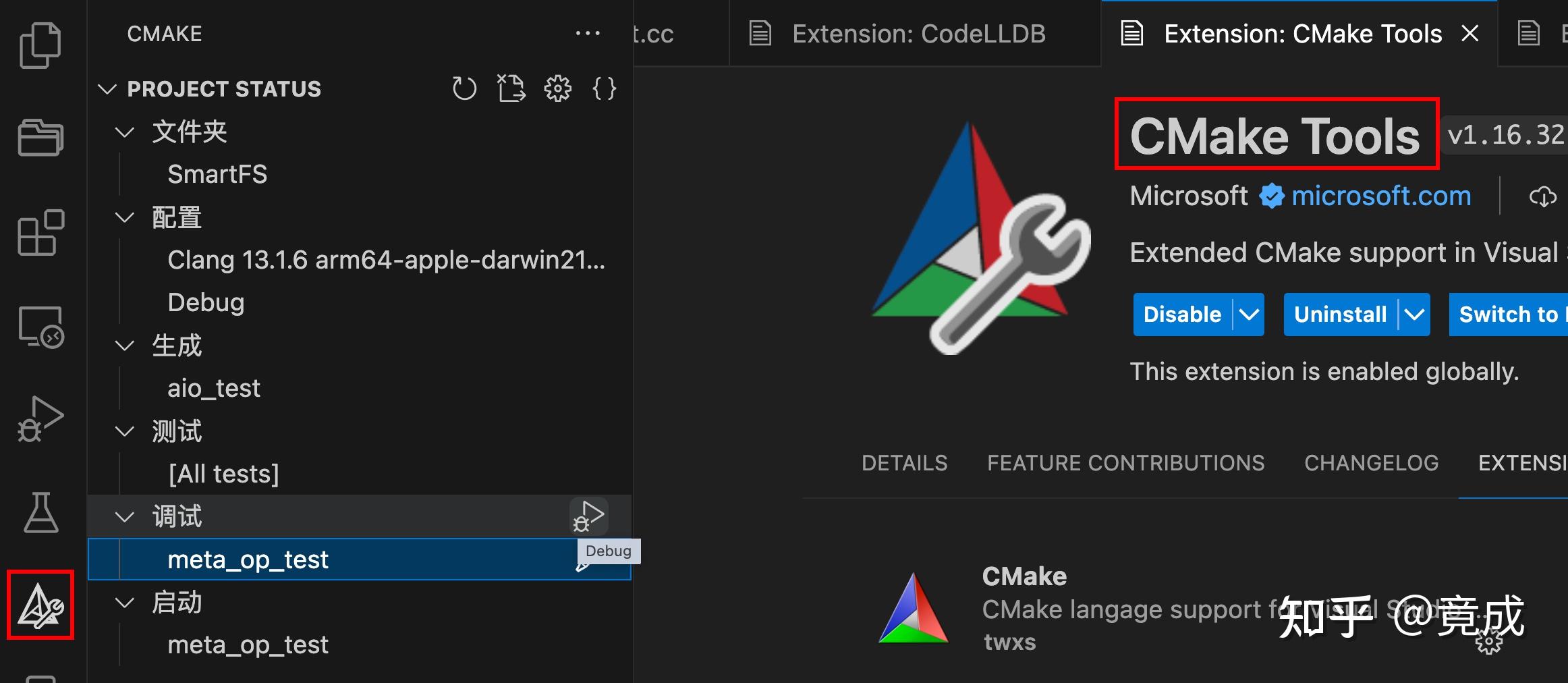The width and height of the screenshot is (1568, 683).
Task: Open the CMake settings gear icon
Action: click(x=557, y=88)
